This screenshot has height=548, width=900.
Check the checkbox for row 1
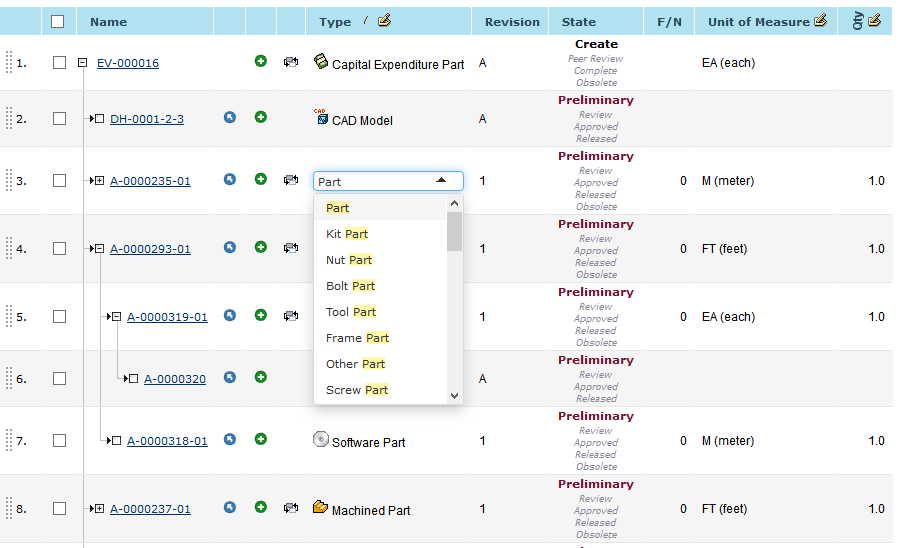[x=59, y=63]
